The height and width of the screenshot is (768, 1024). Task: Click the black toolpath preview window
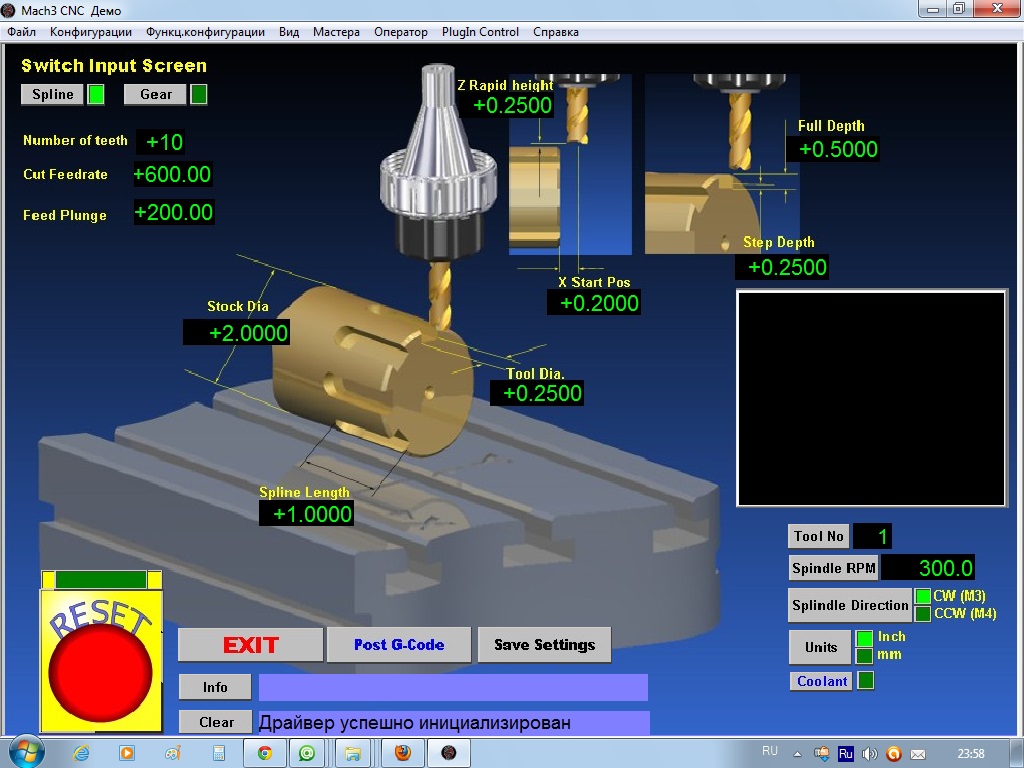tap(871, 398)
